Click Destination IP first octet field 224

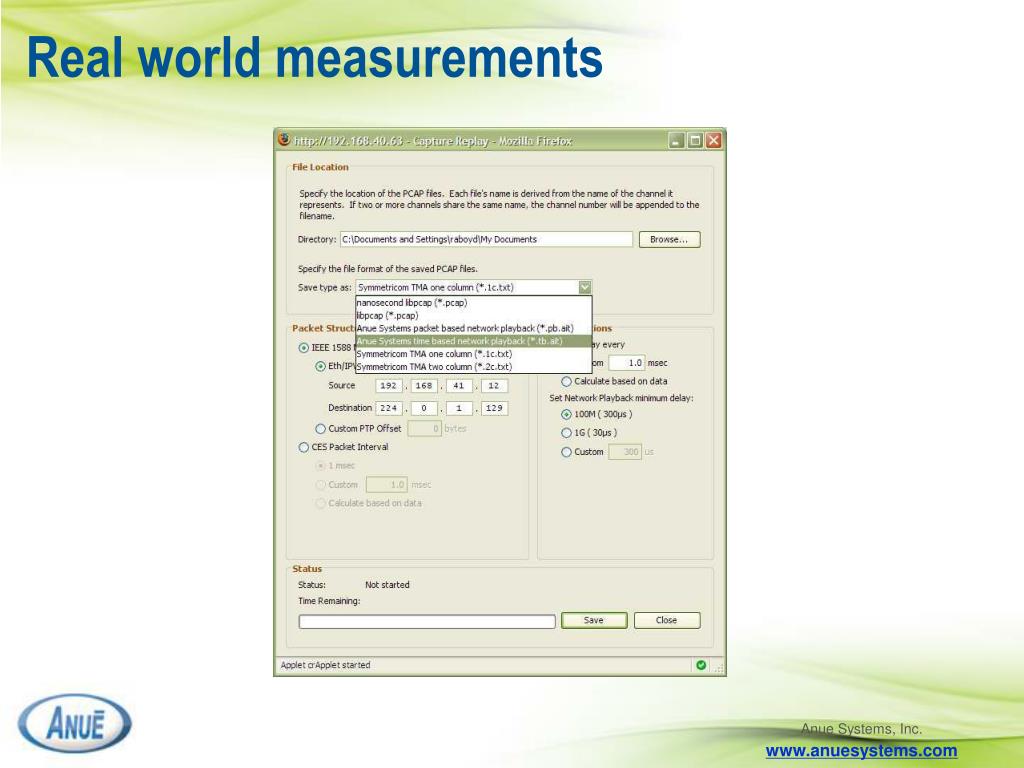[x=389, y=408]
